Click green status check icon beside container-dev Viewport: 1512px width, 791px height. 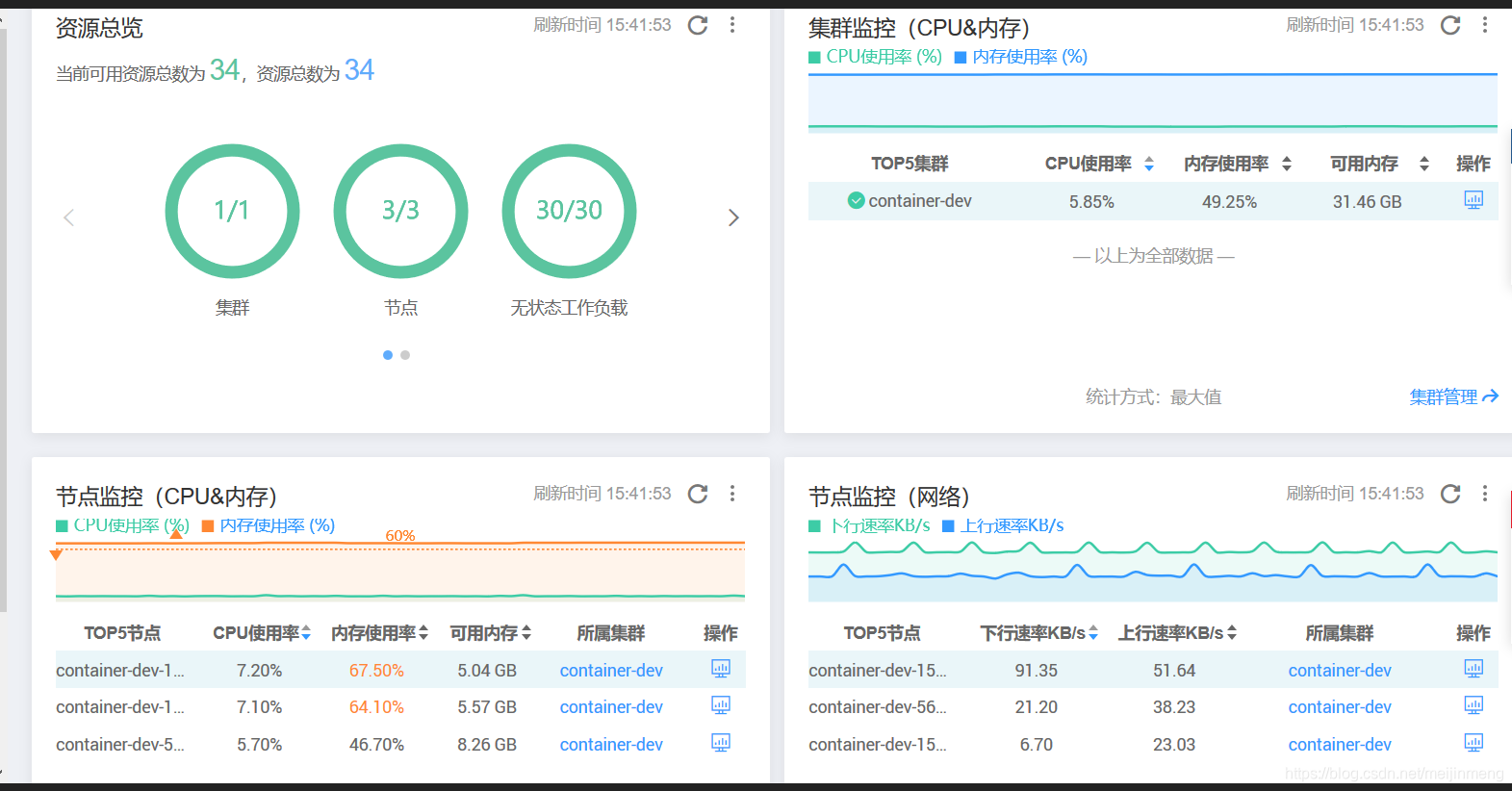pyautogui.click(x=856, y=200)
